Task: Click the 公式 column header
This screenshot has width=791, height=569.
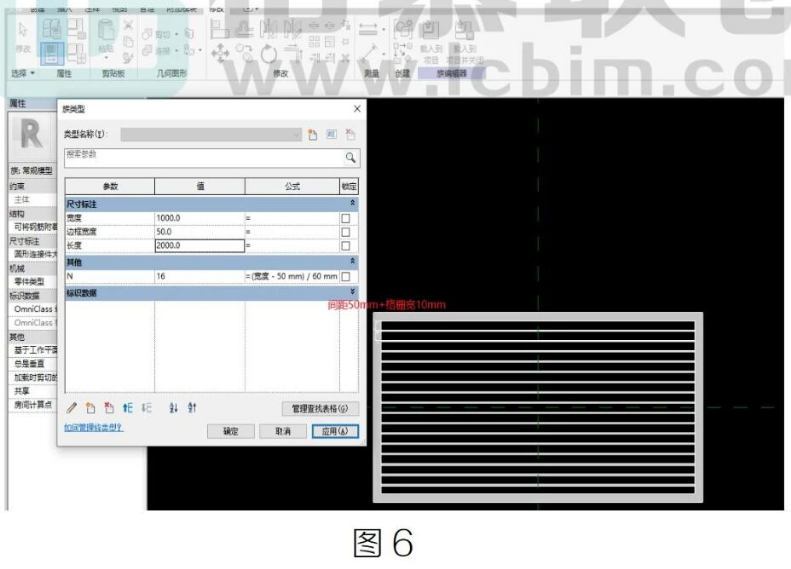Action: point(292,186)
